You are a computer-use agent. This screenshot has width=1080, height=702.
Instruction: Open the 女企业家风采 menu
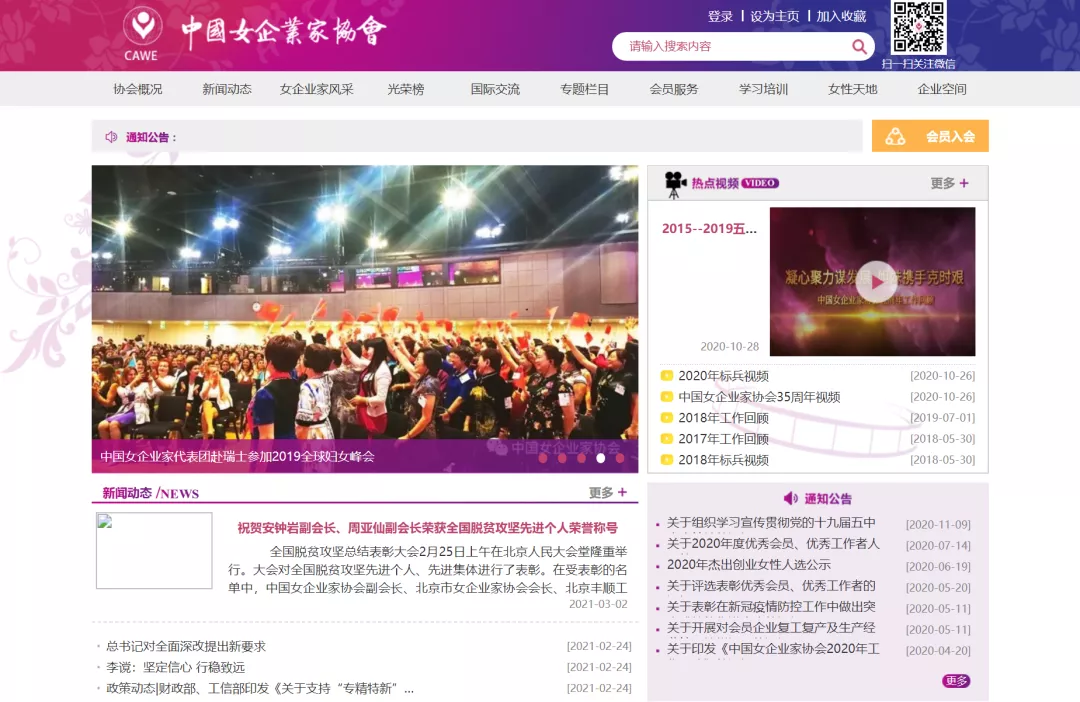point(316,89)
